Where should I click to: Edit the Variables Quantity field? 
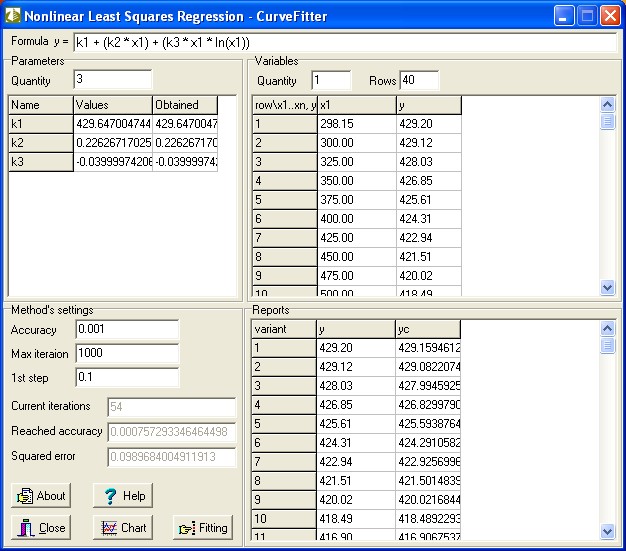(x=330, y=80)
